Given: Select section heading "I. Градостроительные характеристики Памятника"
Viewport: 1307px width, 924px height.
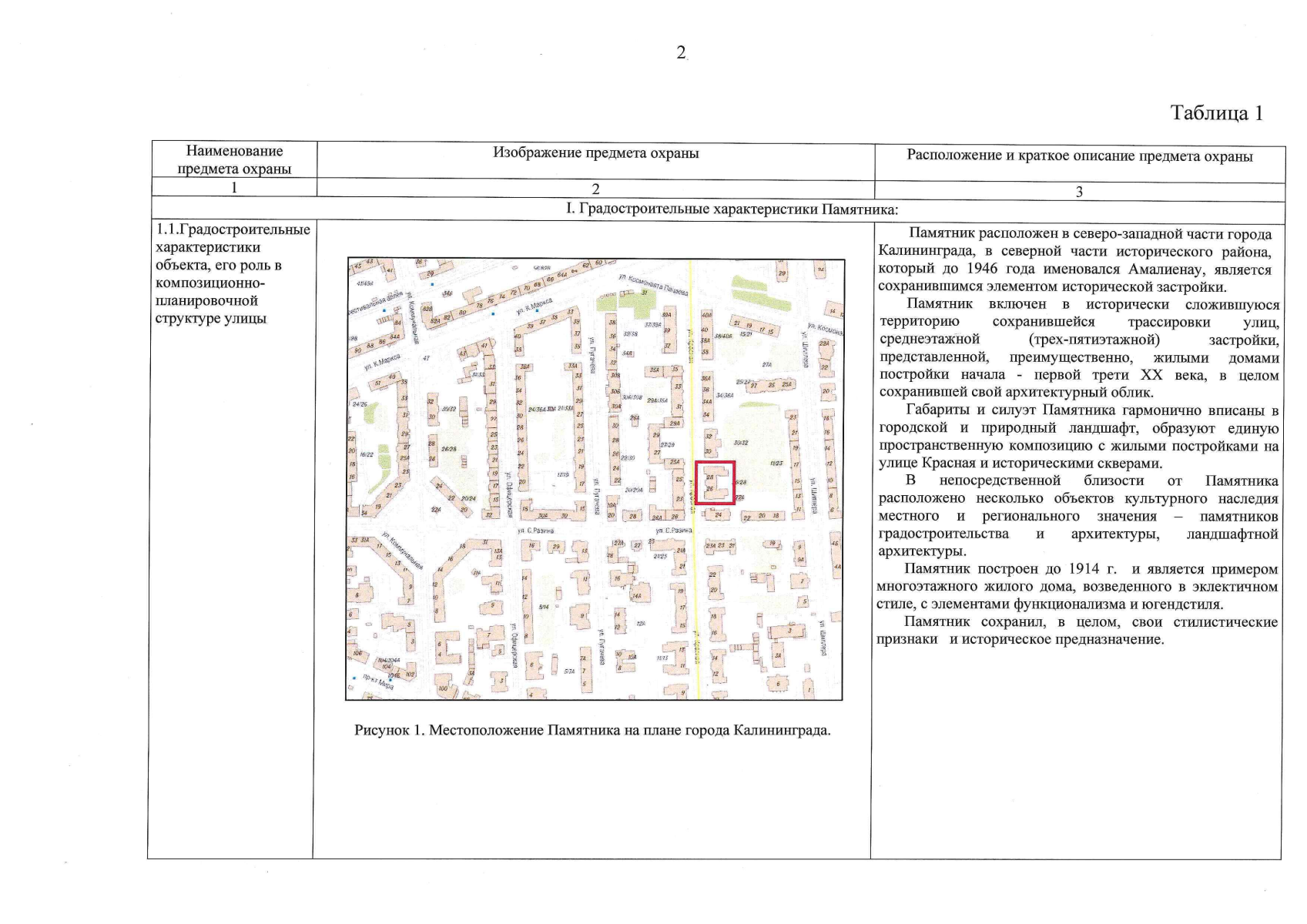Looking at the screenshot, I should [x=732, y=209].
